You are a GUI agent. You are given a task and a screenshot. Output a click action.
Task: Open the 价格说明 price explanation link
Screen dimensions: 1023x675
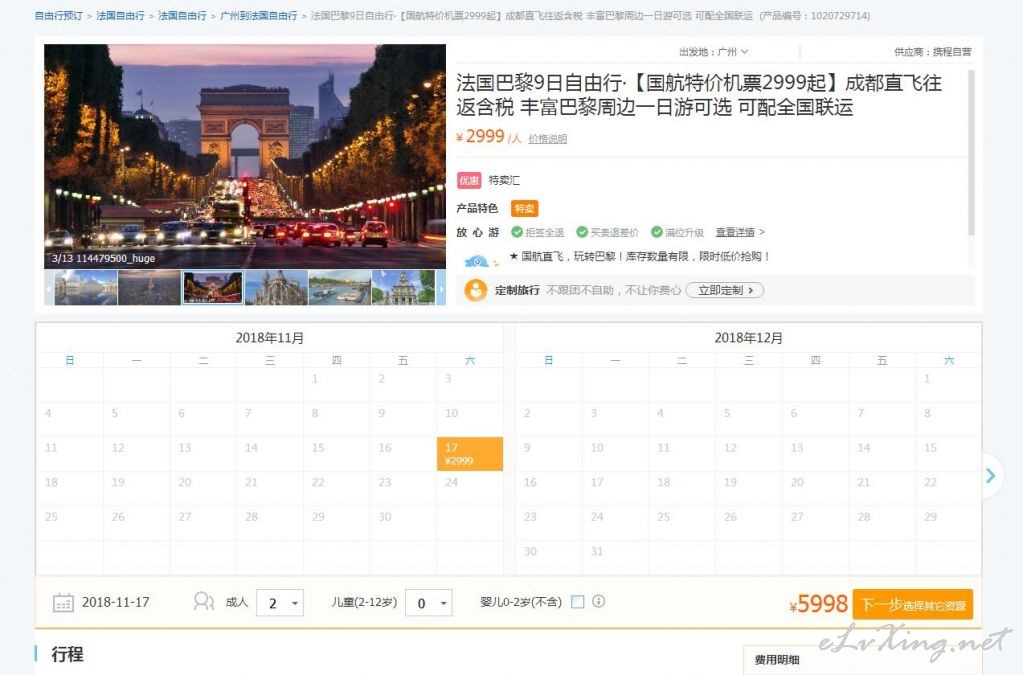(547, 139)
